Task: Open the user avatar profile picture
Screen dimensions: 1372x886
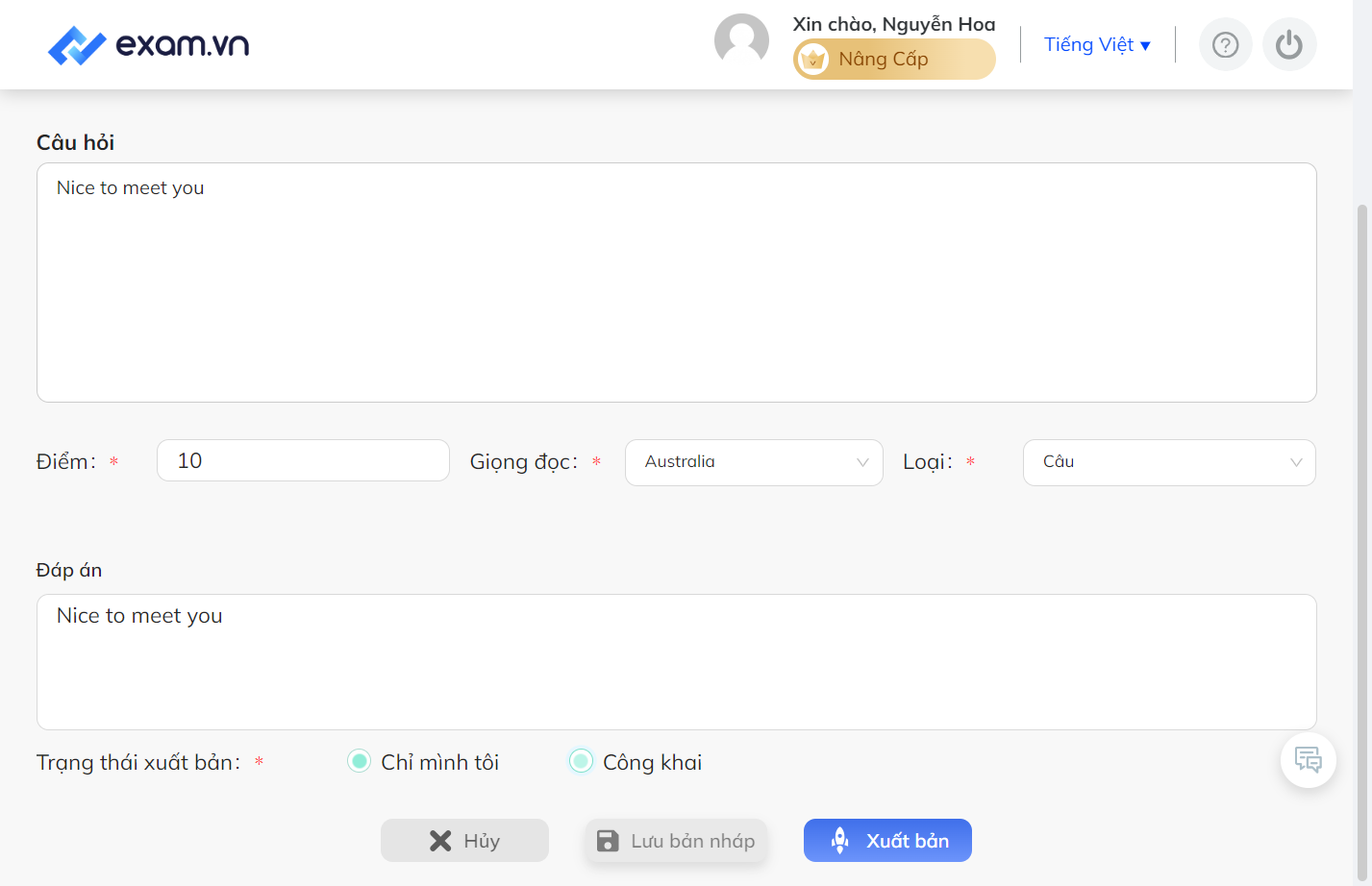Action: (x=741, y=40)
